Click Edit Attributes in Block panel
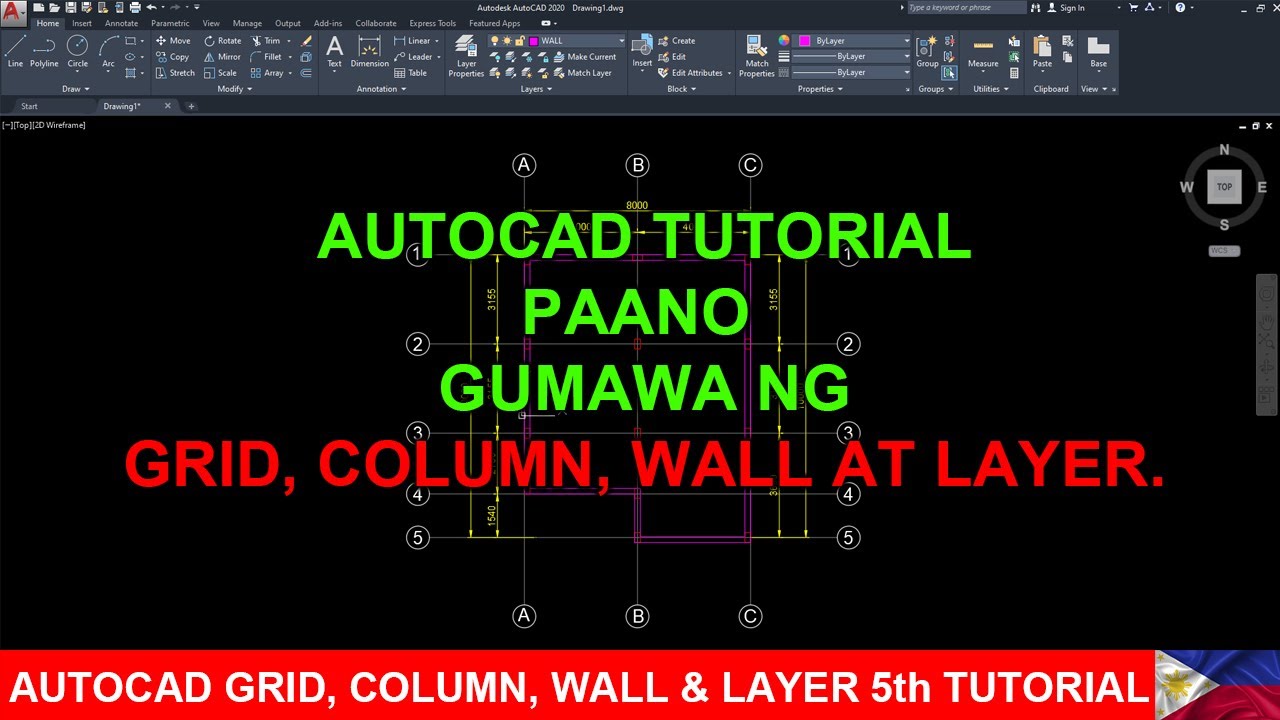This screenshot has height=720, width=1280. coord(690,73)
